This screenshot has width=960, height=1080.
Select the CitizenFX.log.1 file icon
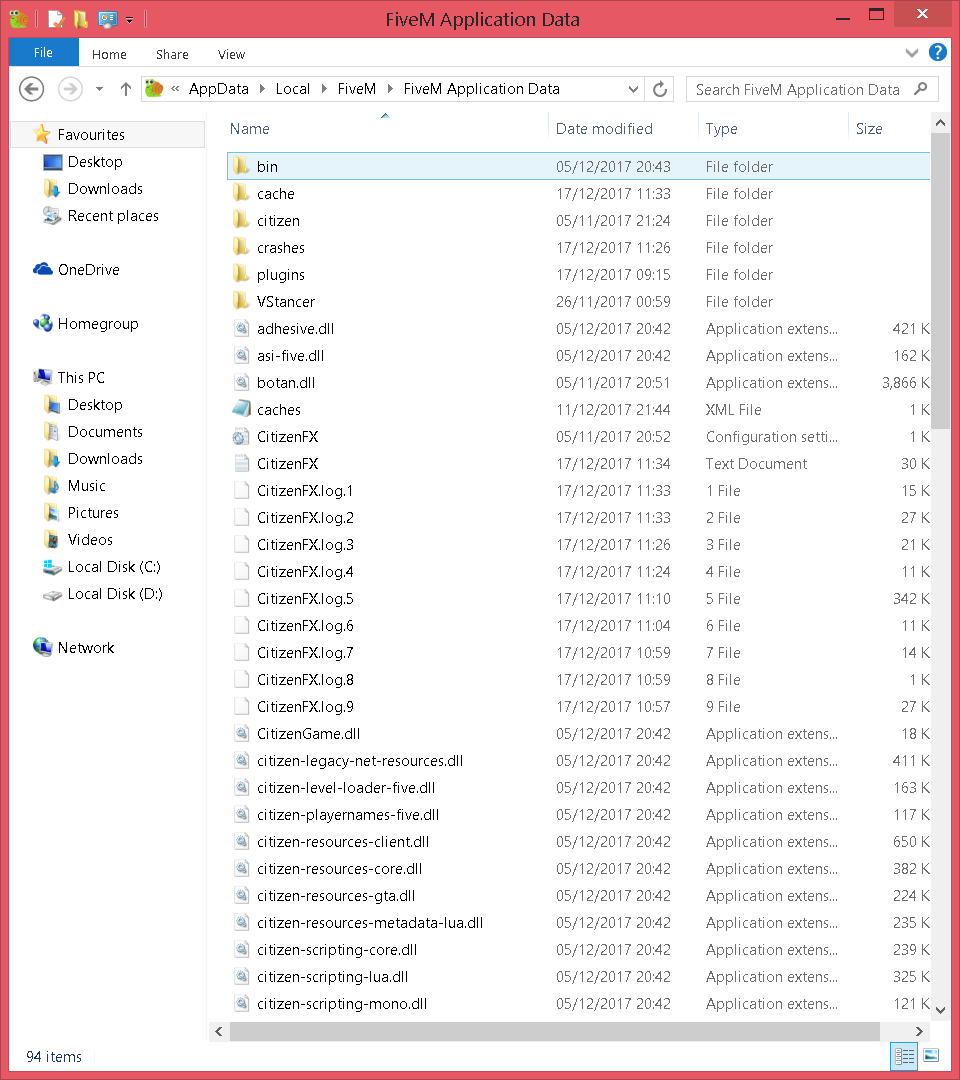point(242,490)
